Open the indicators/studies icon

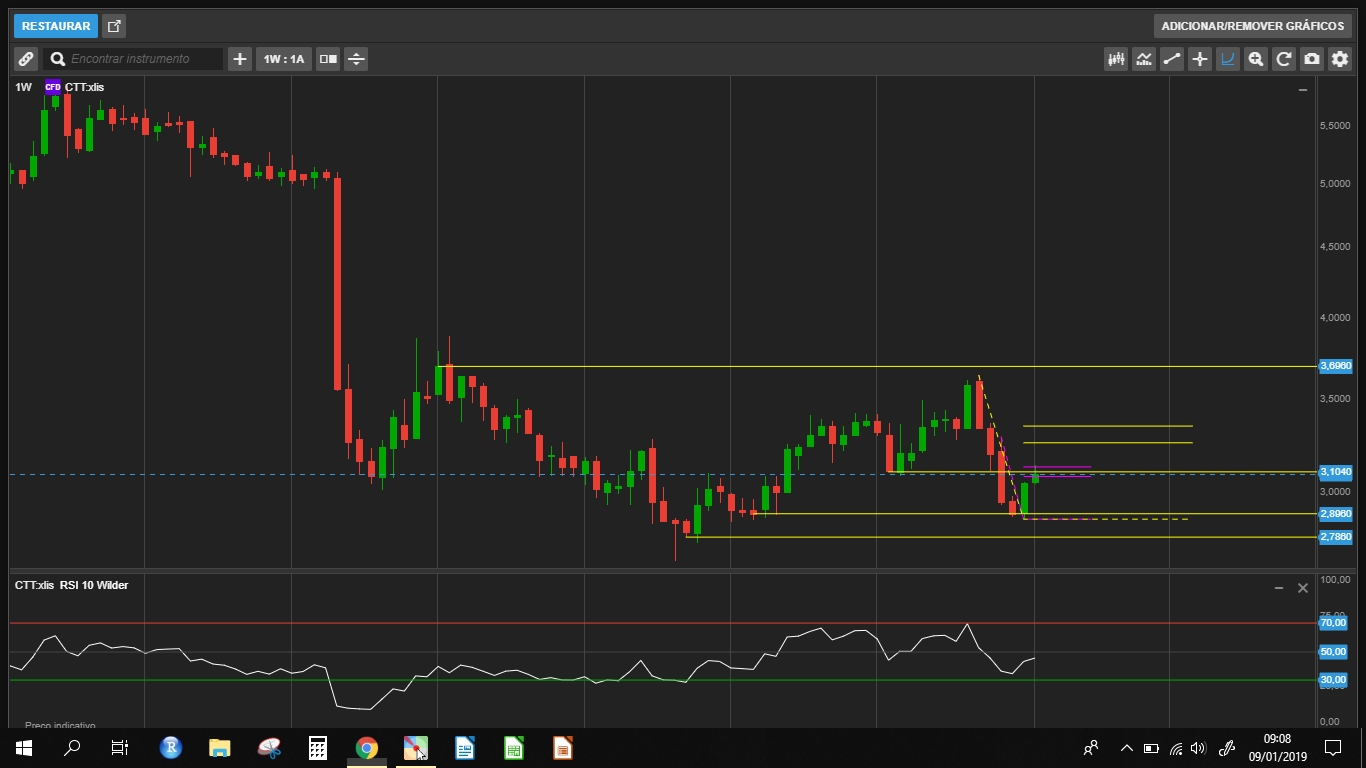pos(1144,59)
